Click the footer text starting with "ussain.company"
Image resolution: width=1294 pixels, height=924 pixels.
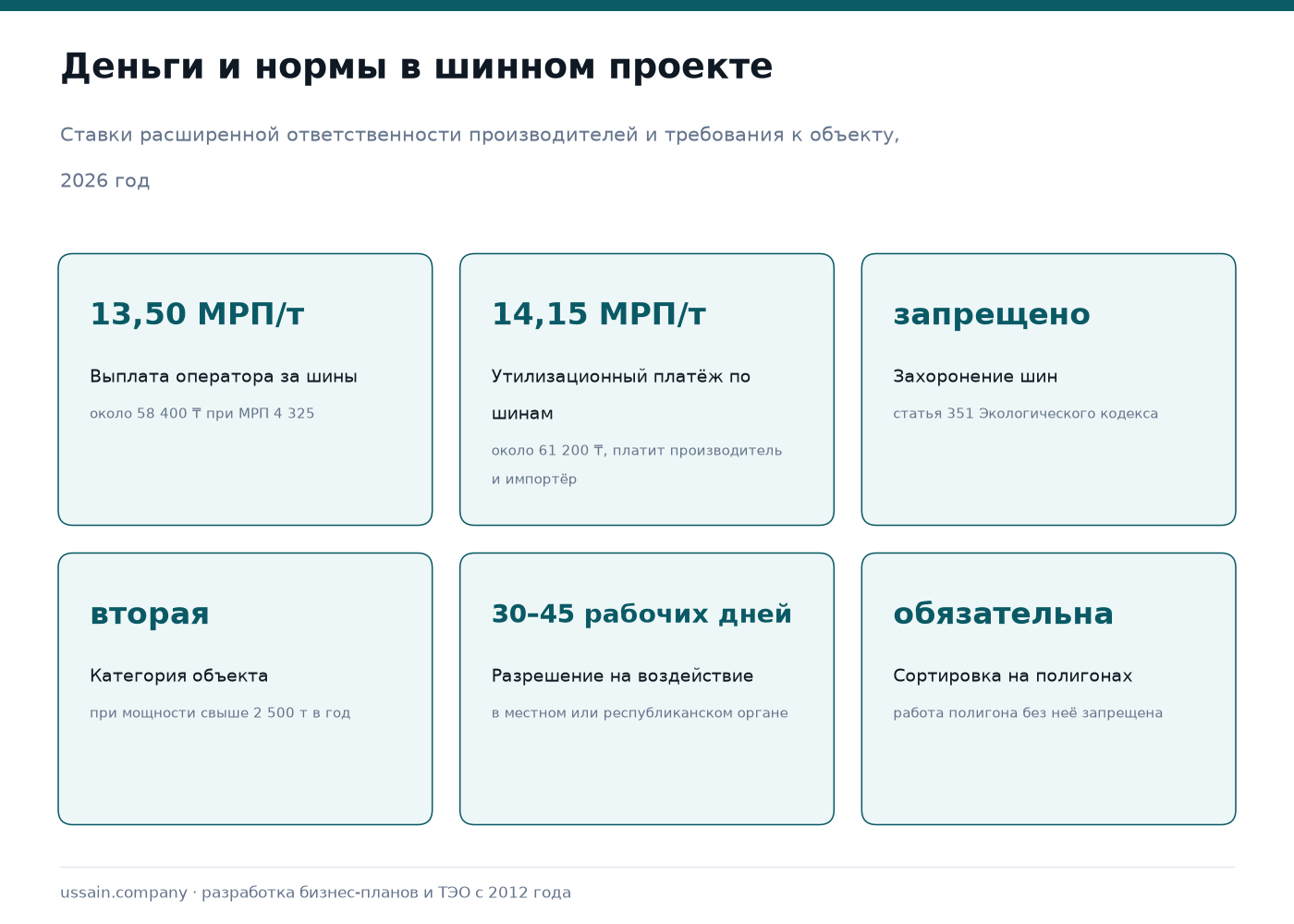(x=316, y=893)
